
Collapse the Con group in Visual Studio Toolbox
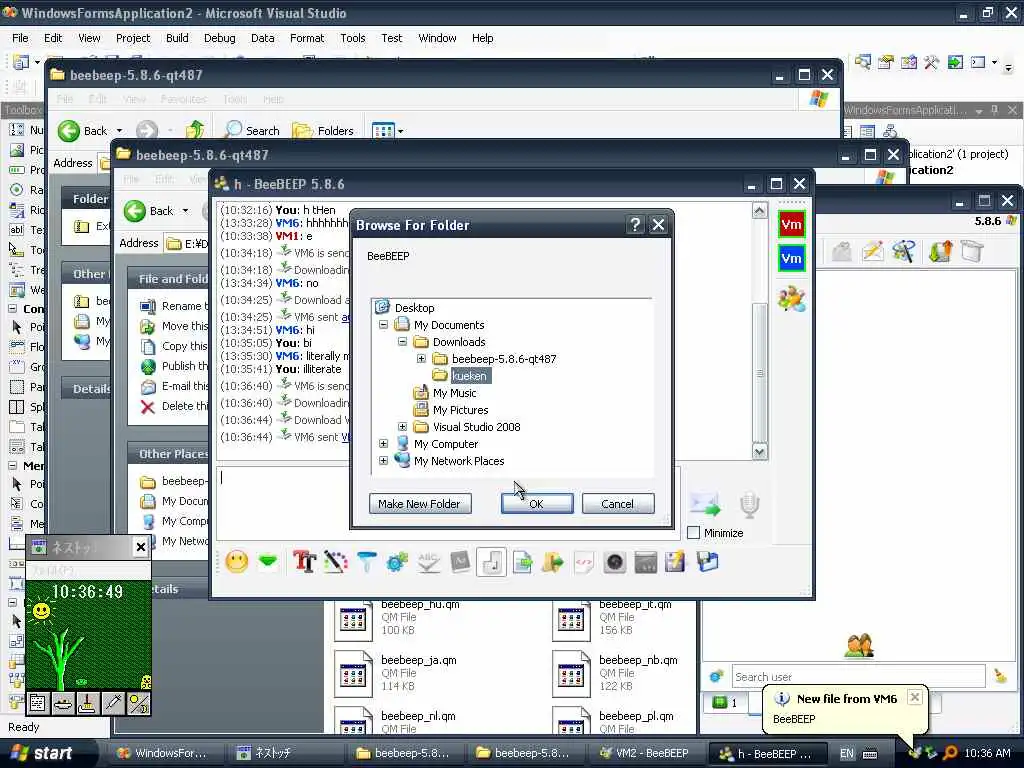[x=12, y=308]
